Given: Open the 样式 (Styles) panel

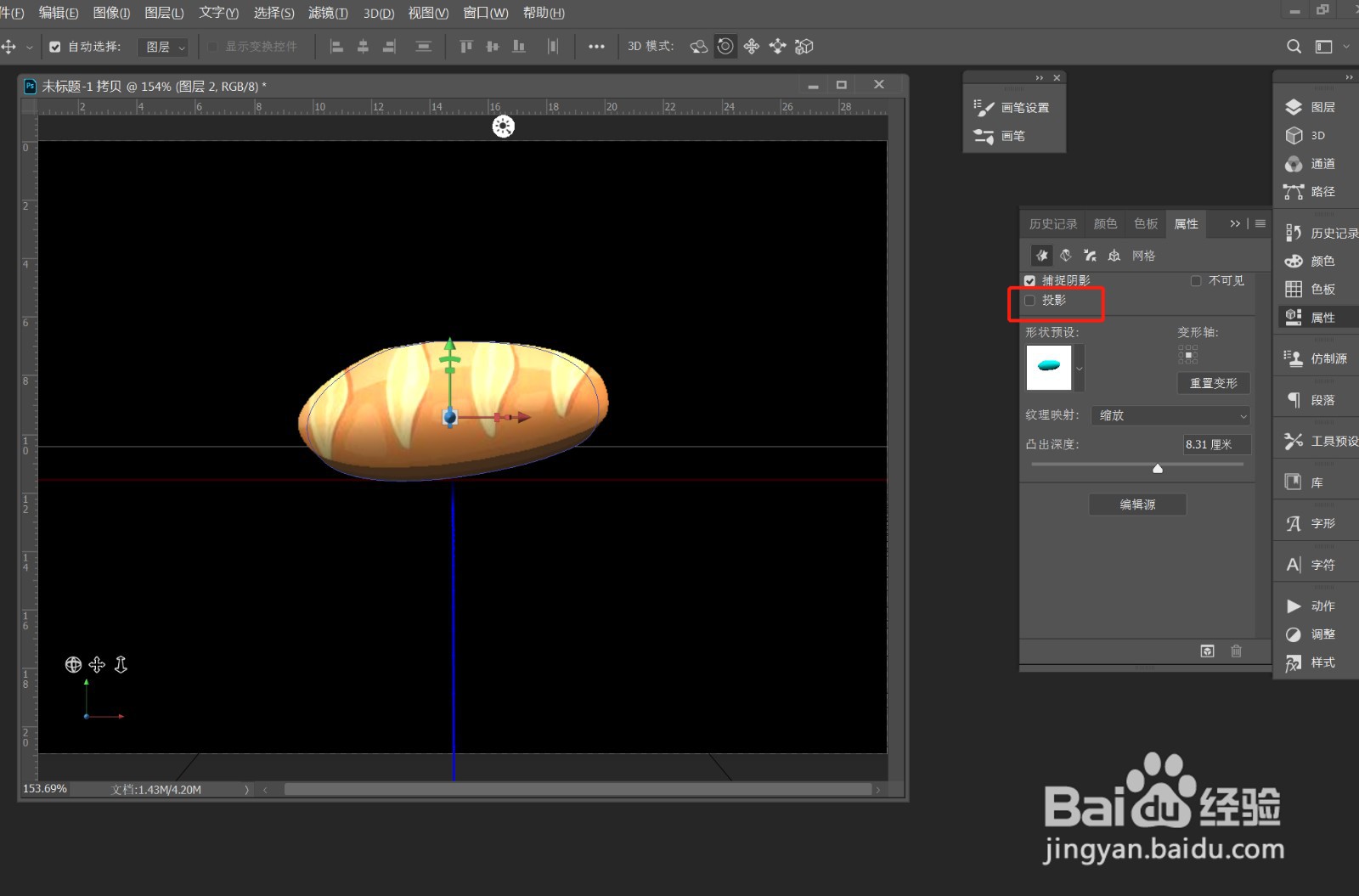Looking at the screenshot, I should click(1294, 662).
